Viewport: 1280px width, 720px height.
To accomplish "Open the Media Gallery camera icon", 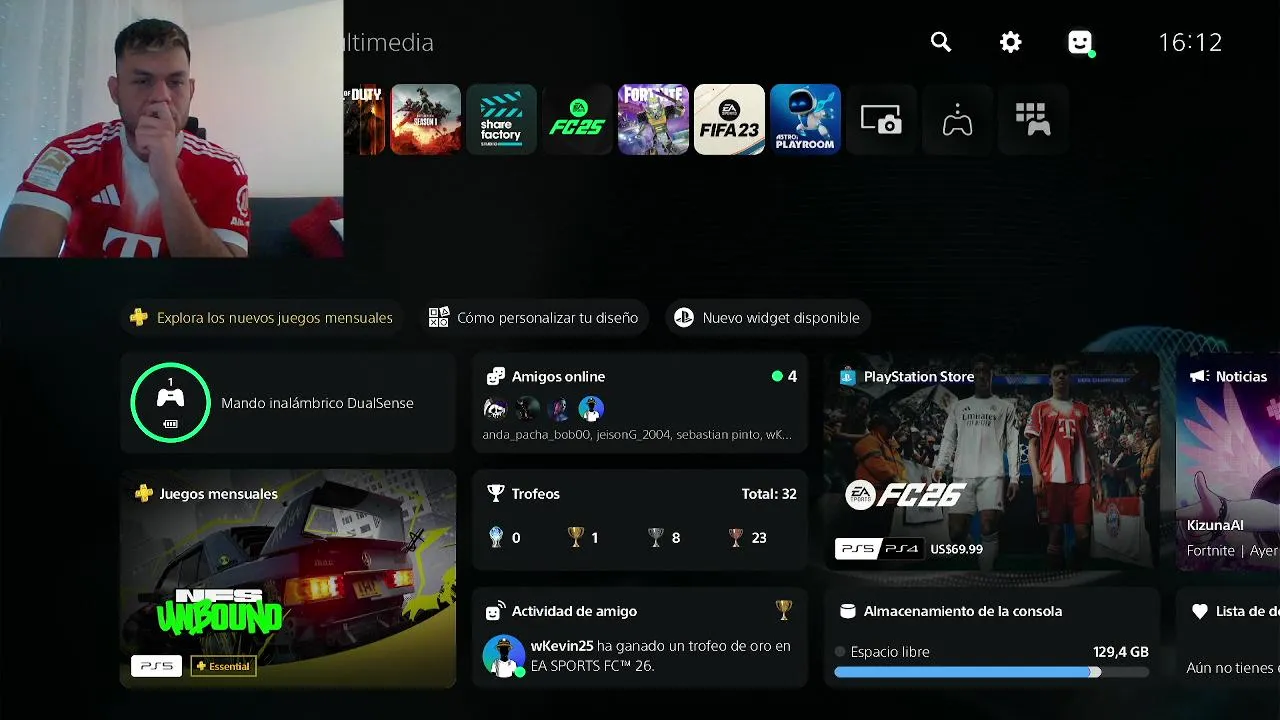I will click(x=881, y=119).
